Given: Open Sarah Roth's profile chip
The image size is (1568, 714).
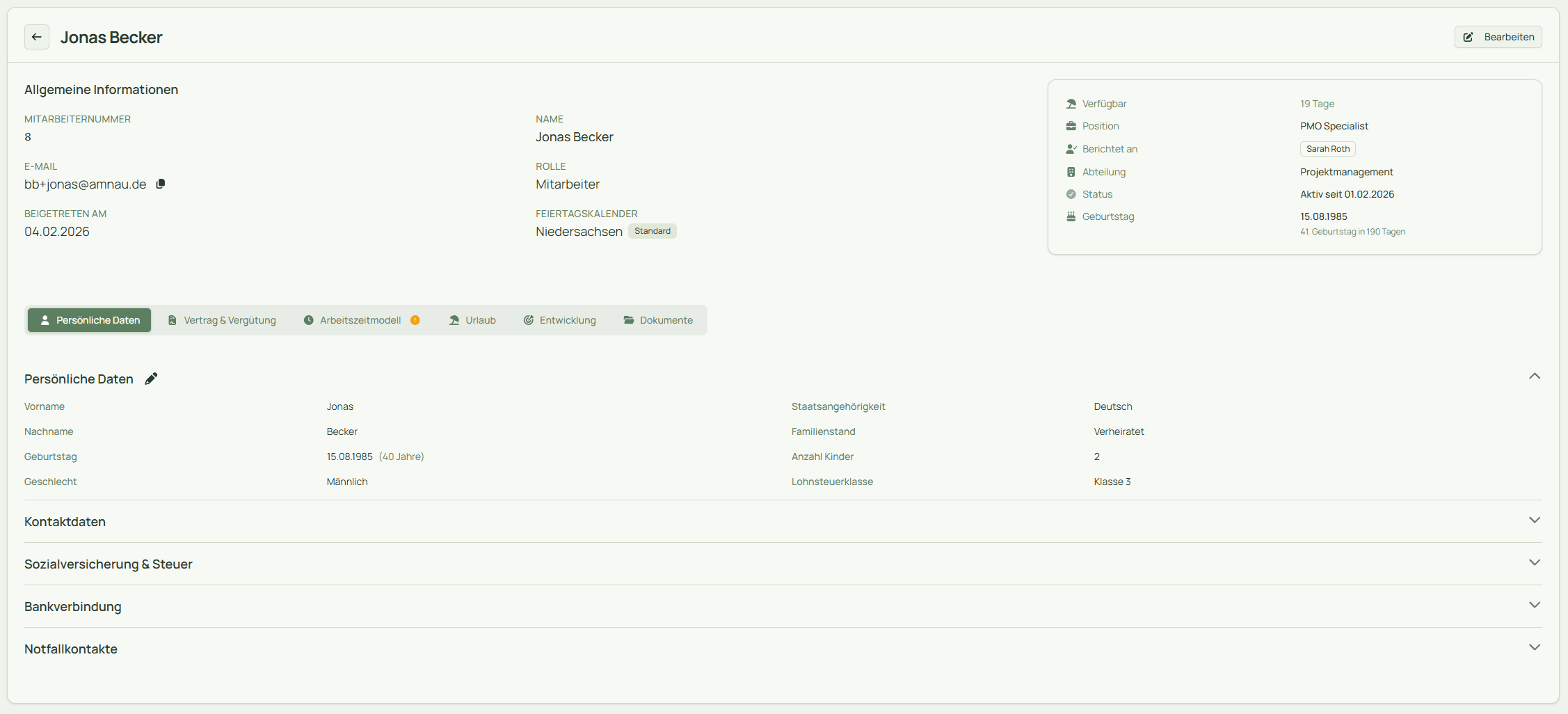Looking at the screenshot, I should coord(1327,149).
